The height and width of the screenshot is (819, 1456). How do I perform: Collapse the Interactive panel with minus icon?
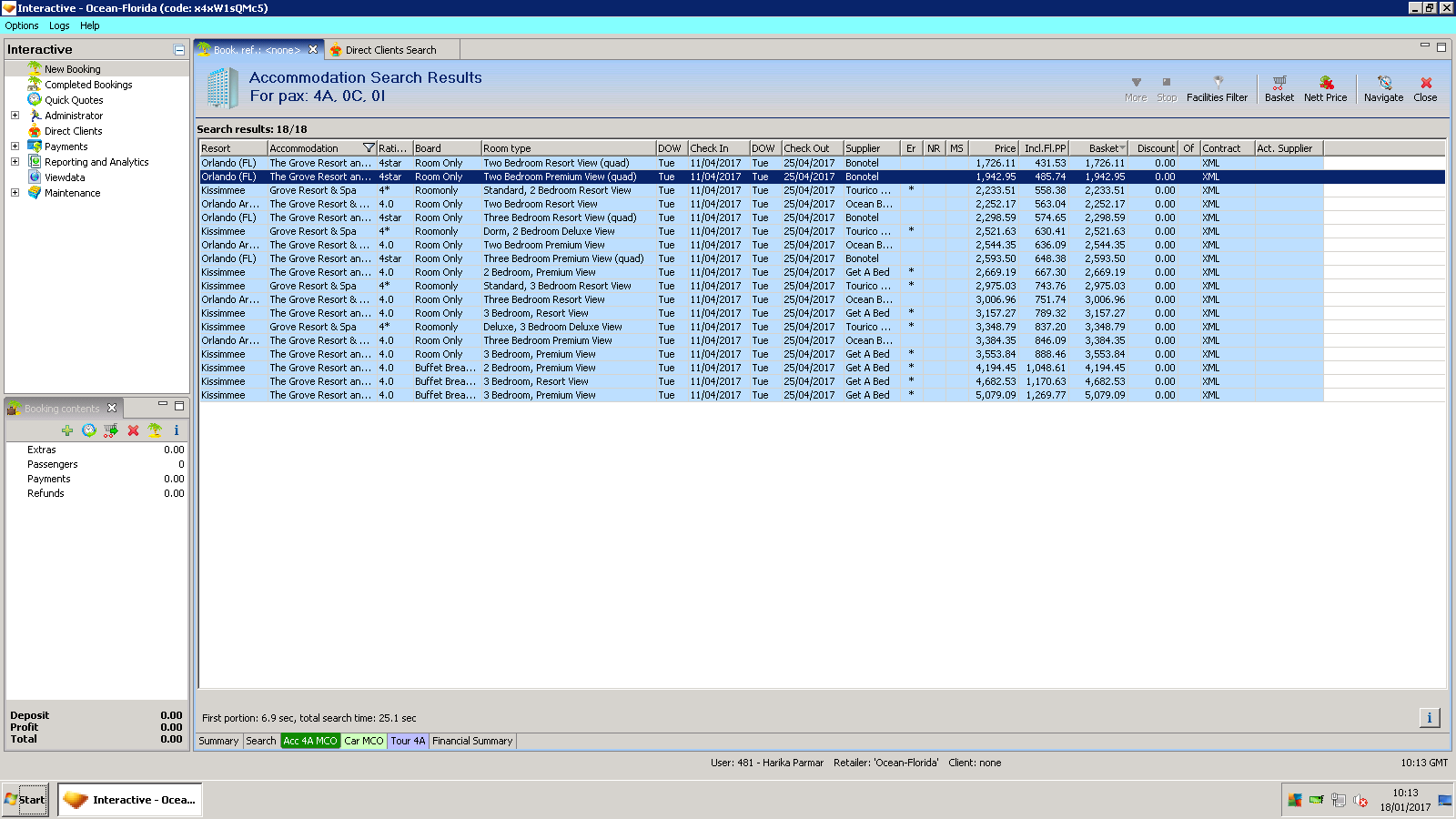[x=179, y=50]
